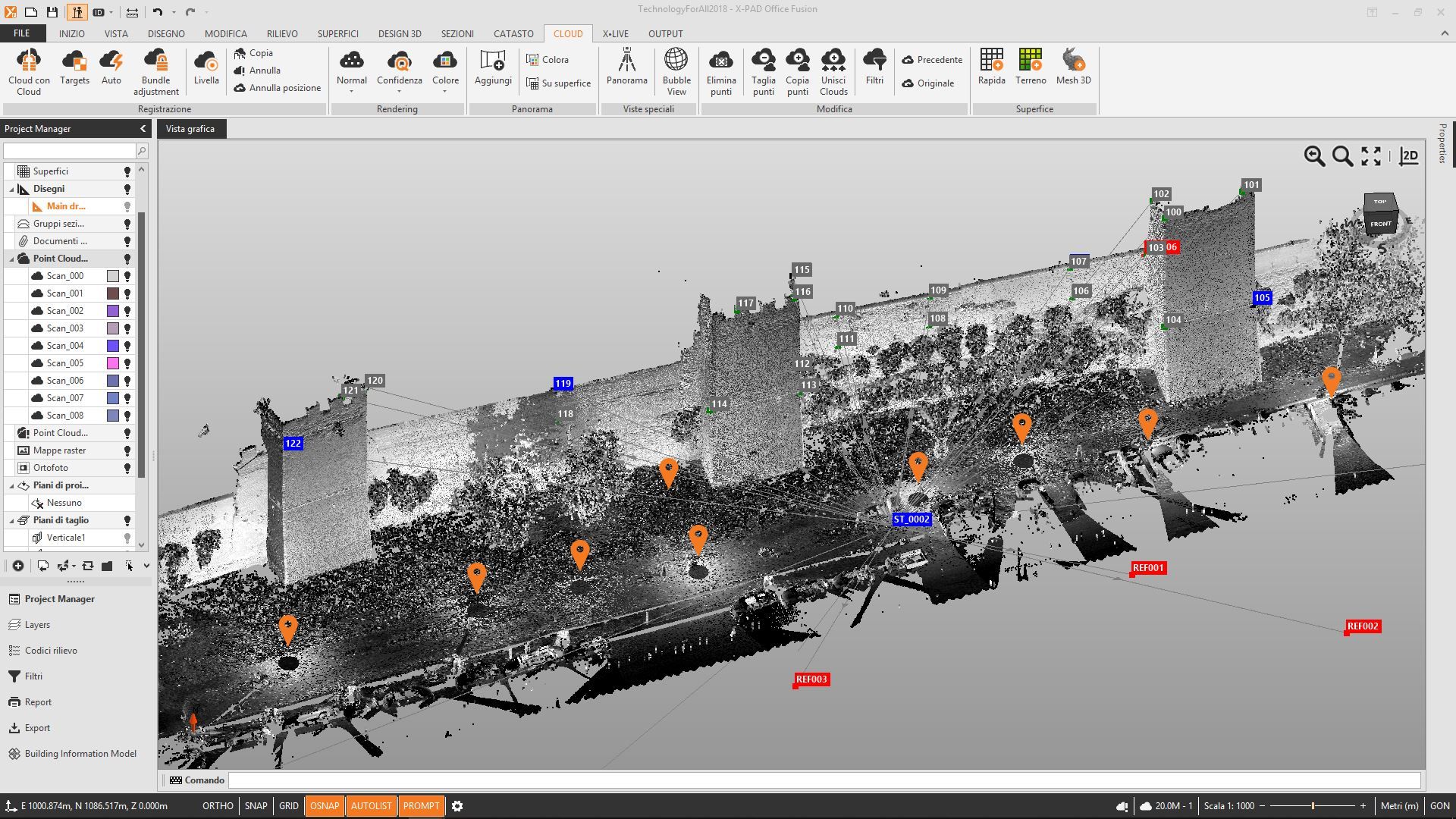Open settings gear in status bar
Viewport: 1456px width, 819px height.
tap(457, 806)
